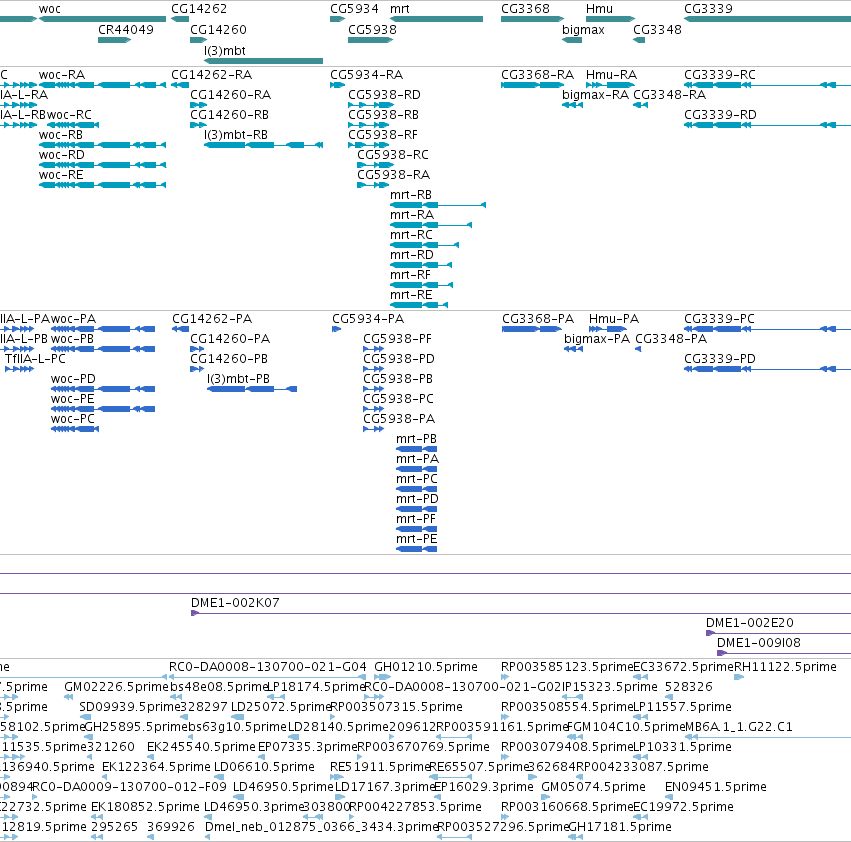
Task: Open EST GM02226.5prime
Action: tap(117, 687)
